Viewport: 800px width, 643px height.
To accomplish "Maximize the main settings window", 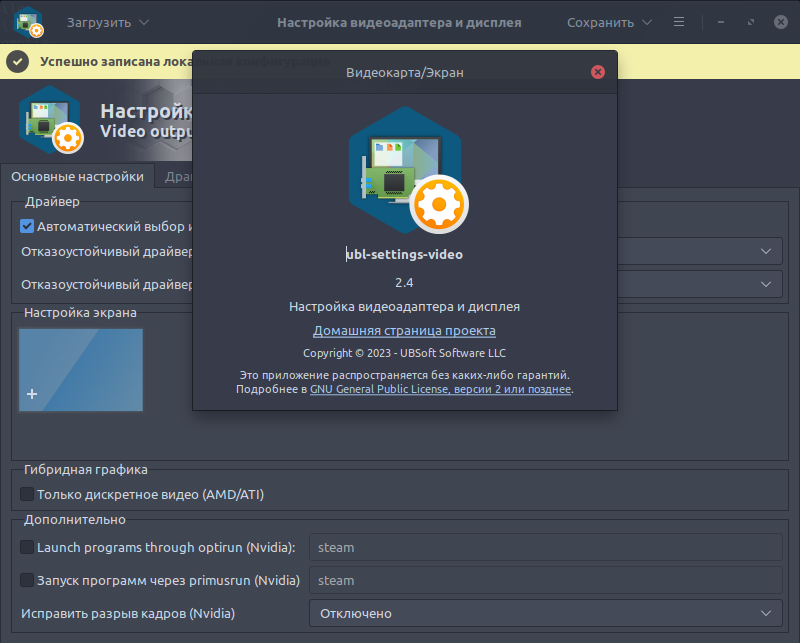I will point(751,22).
